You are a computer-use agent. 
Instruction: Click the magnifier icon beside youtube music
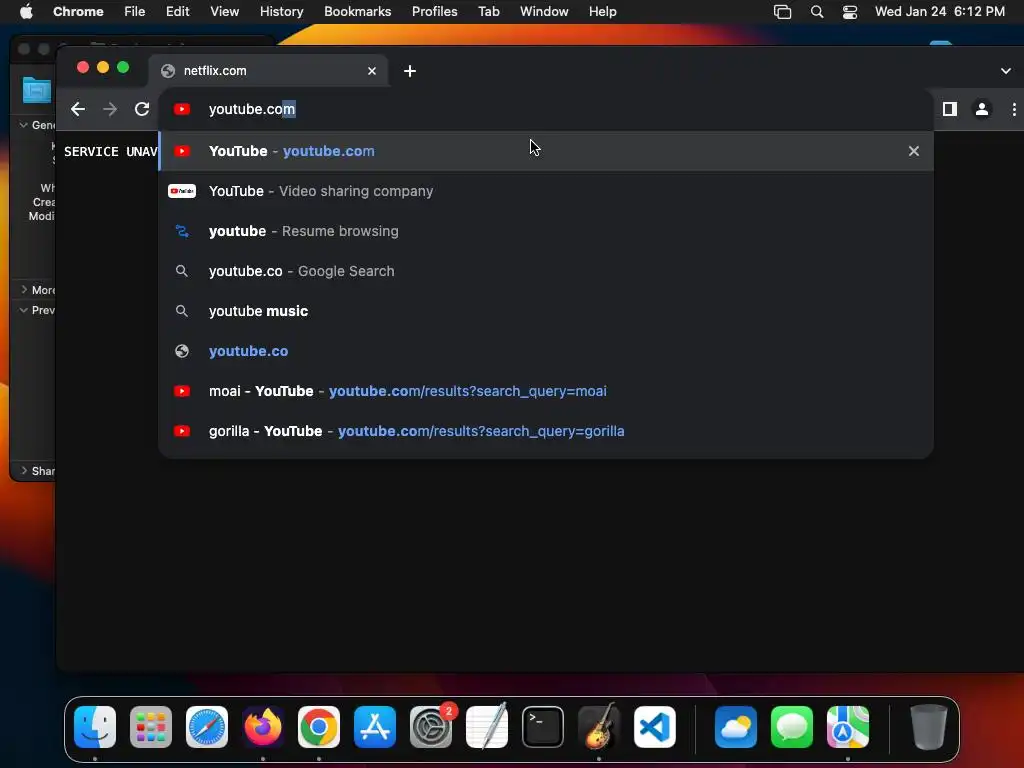click(182, 311)
